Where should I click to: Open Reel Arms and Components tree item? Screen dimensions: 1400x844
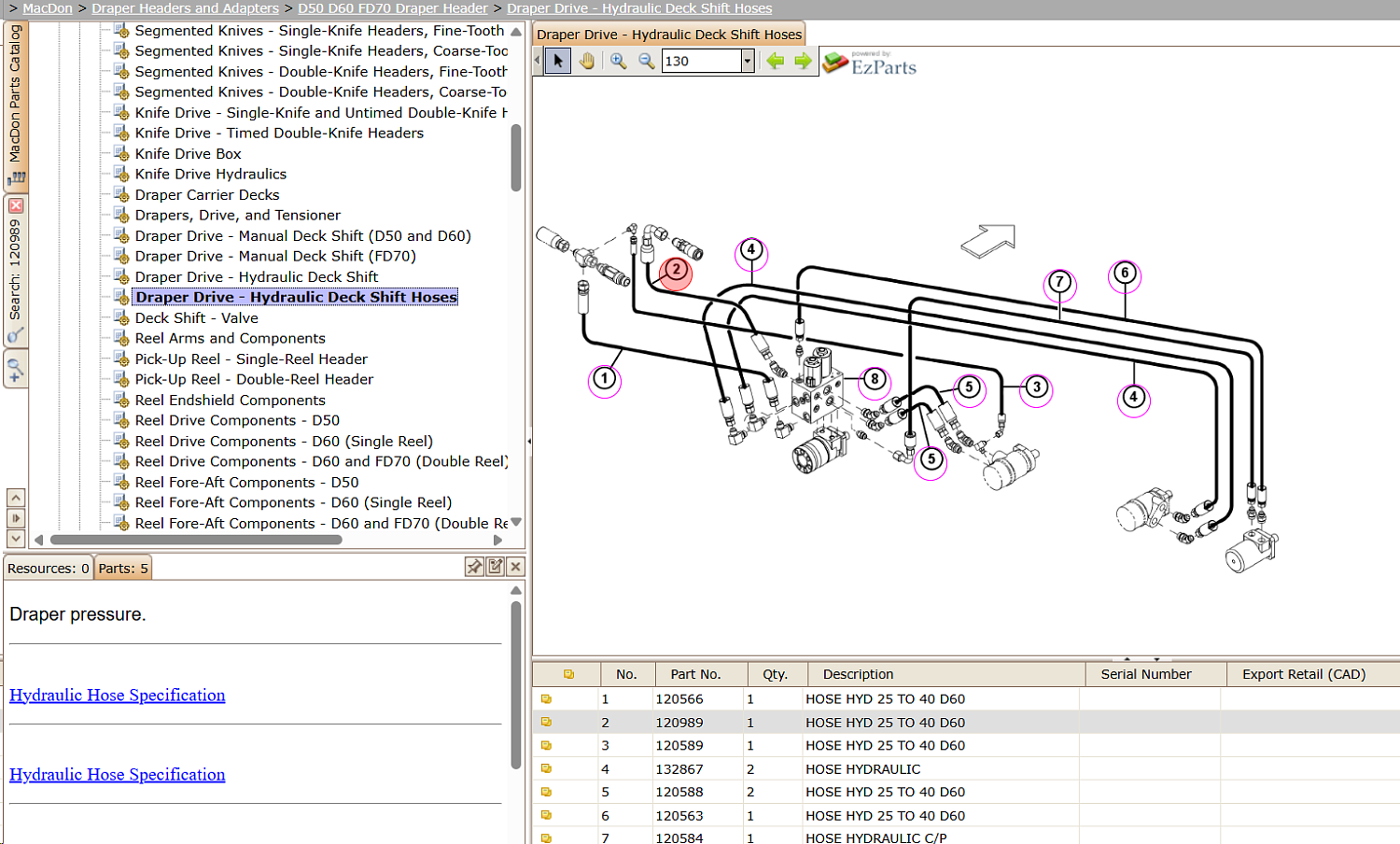click(230, 339)
